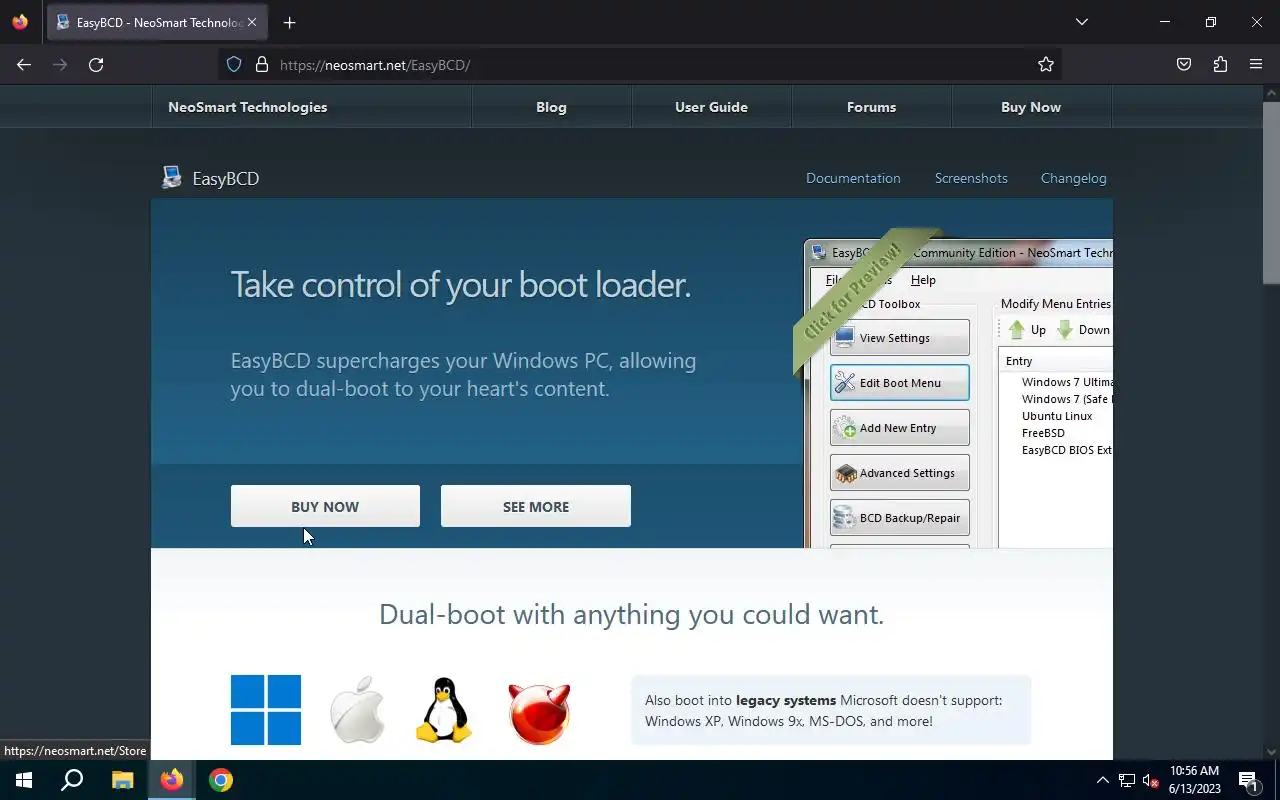This screenshot has height=800, width=1280.
Task: Reload the page with the refresh icon
Action: coord(96,64)
